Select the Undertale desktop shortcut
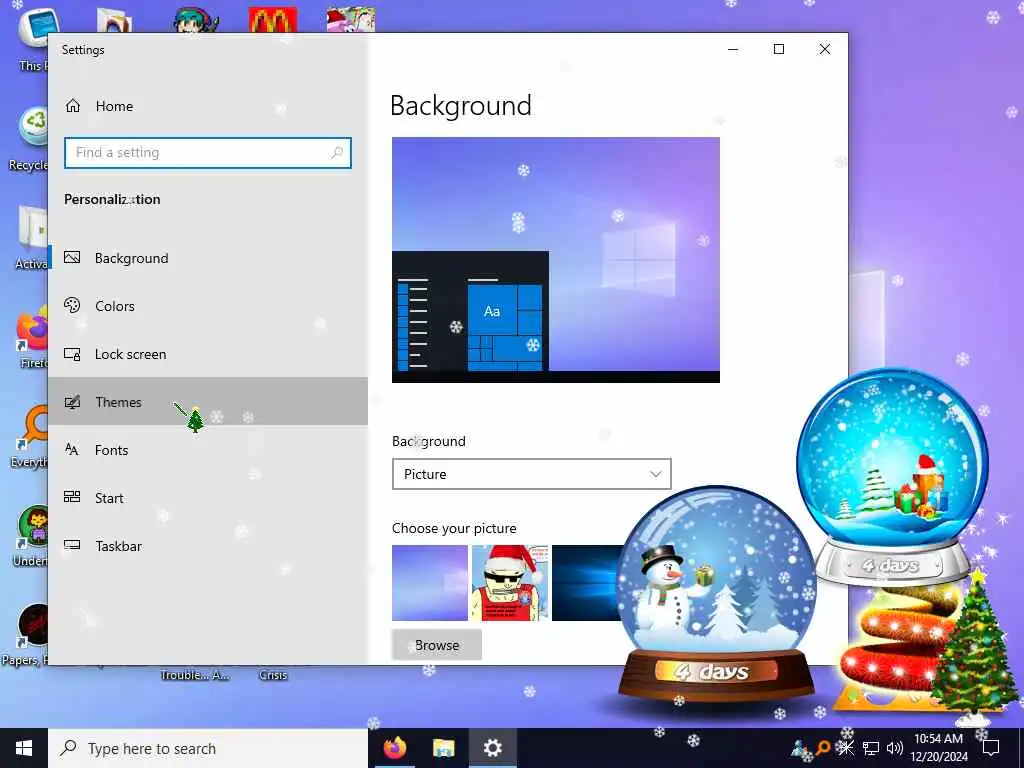The image size is (1024, 768). point(31,536)
